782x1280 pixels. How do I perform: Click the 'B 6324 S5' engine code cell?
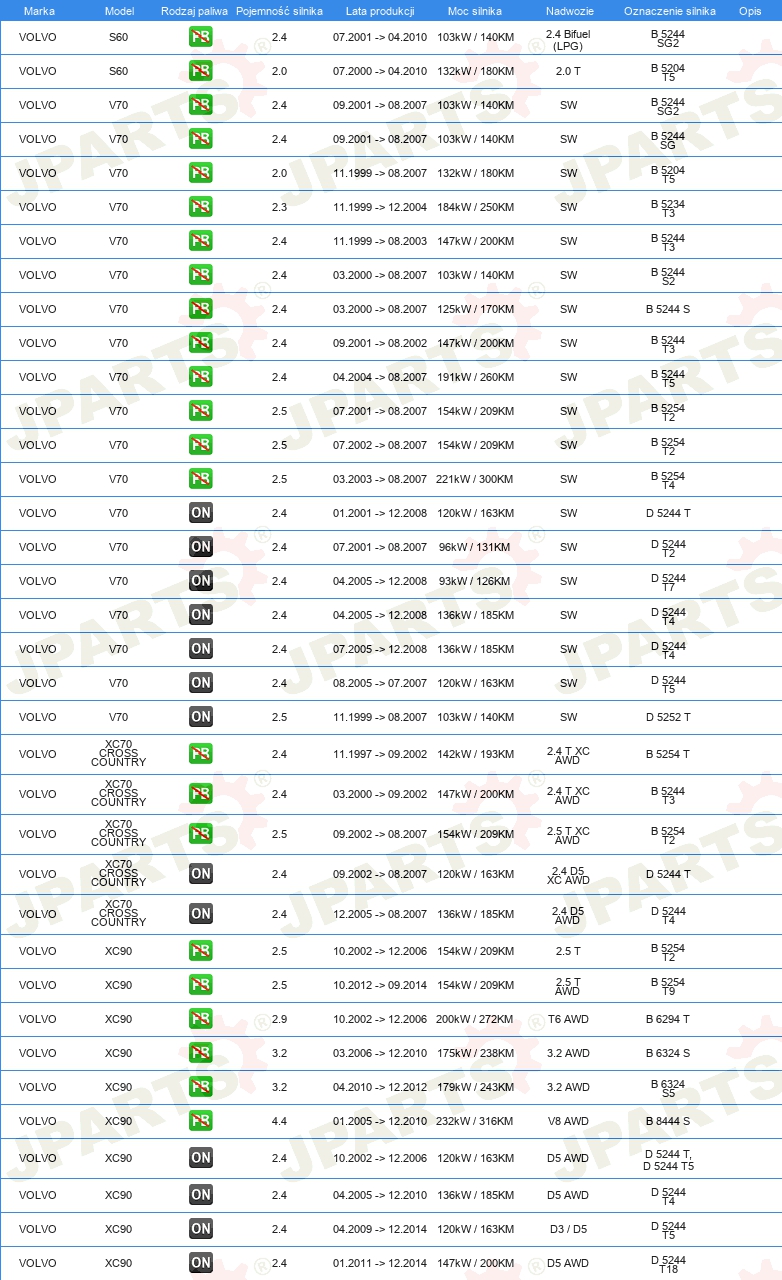[x=668, y=1088]
